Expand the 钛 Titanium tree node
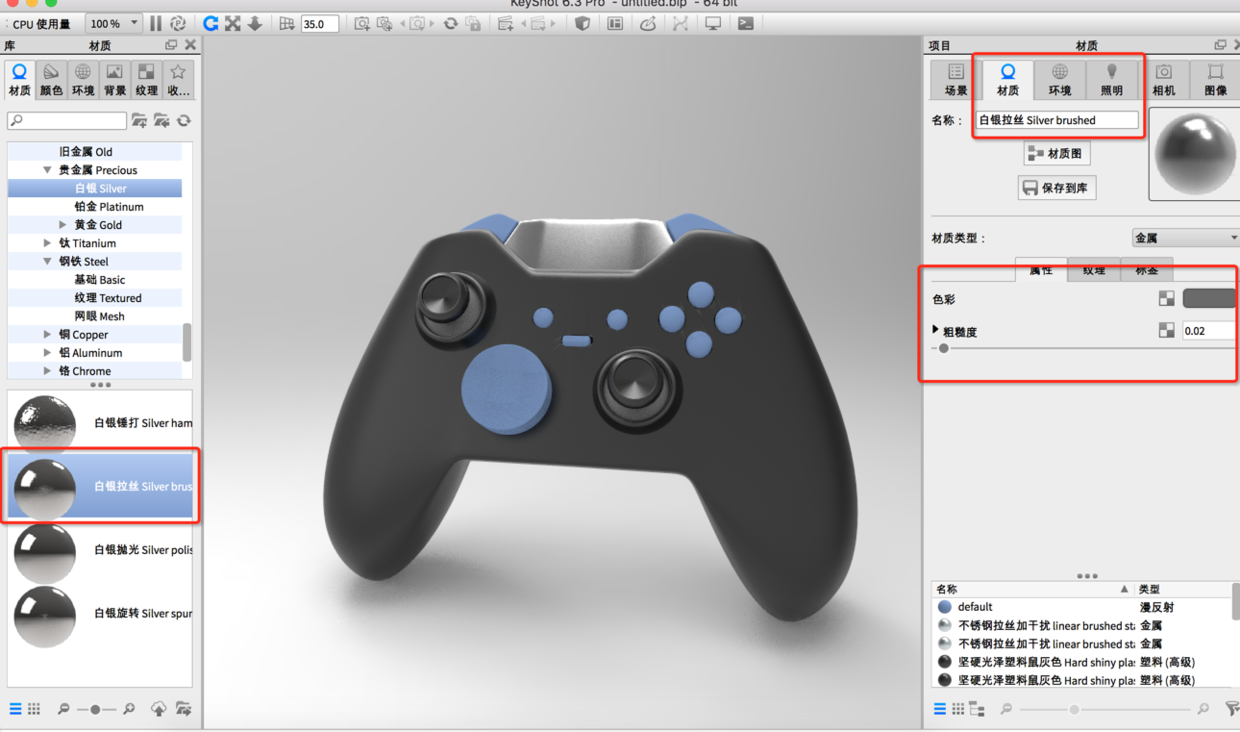This screenshot has width=1240, height=732. coord(47,243)
